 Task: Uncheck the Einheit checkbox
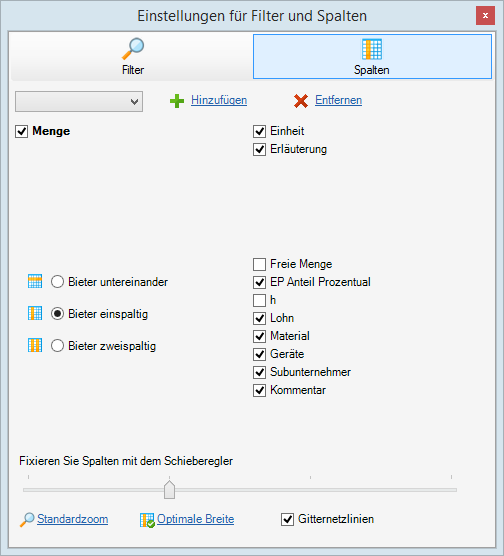pos(259,131)
